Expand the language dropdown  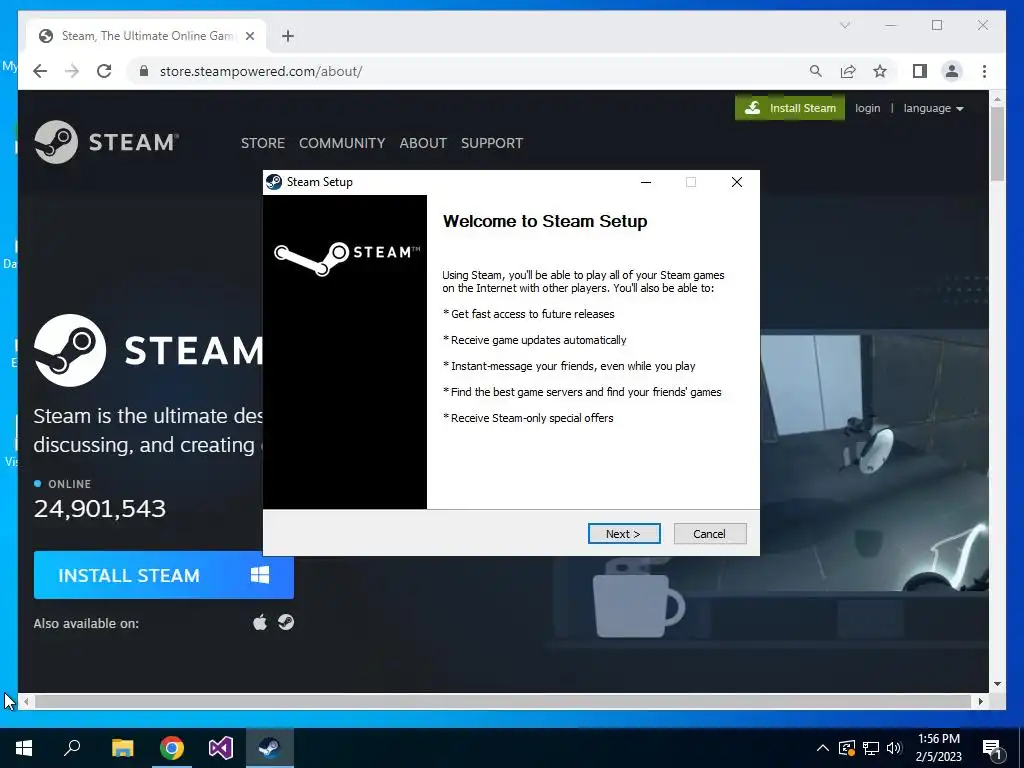click(933, 108)
